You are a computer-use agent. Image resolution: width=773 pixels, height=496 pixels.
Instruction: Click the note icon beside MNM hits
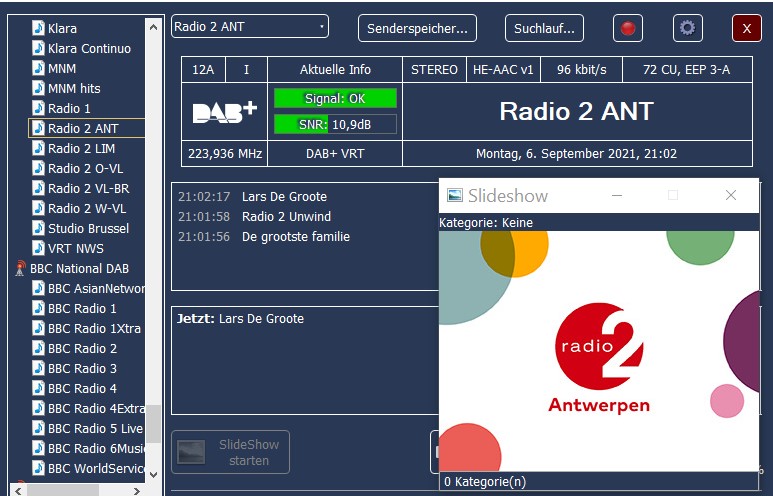pos(38,88)
